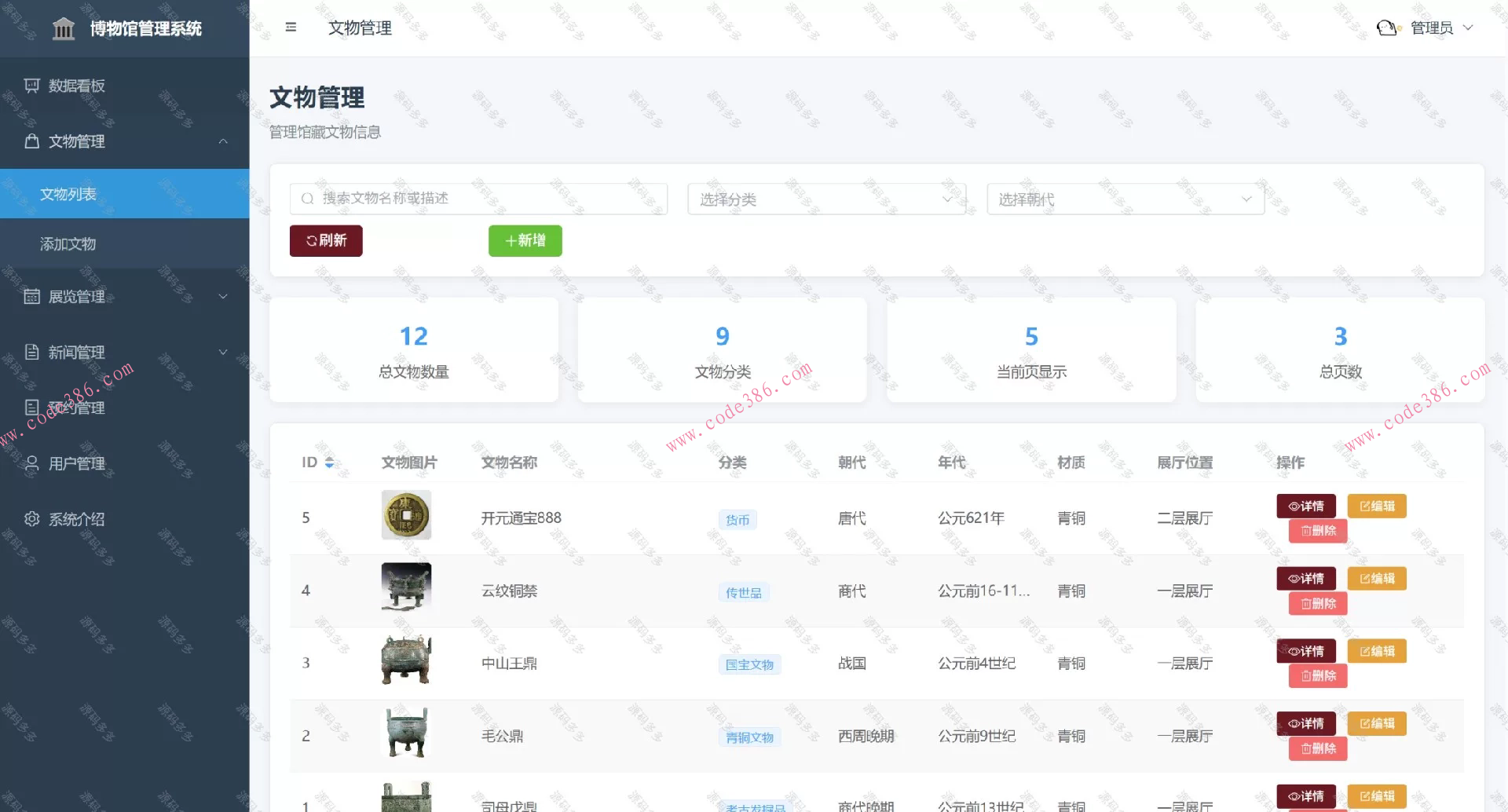Open the 新闻管理 document icon
Viewport: 1508px width, 812px height.
tap(31, 352)
